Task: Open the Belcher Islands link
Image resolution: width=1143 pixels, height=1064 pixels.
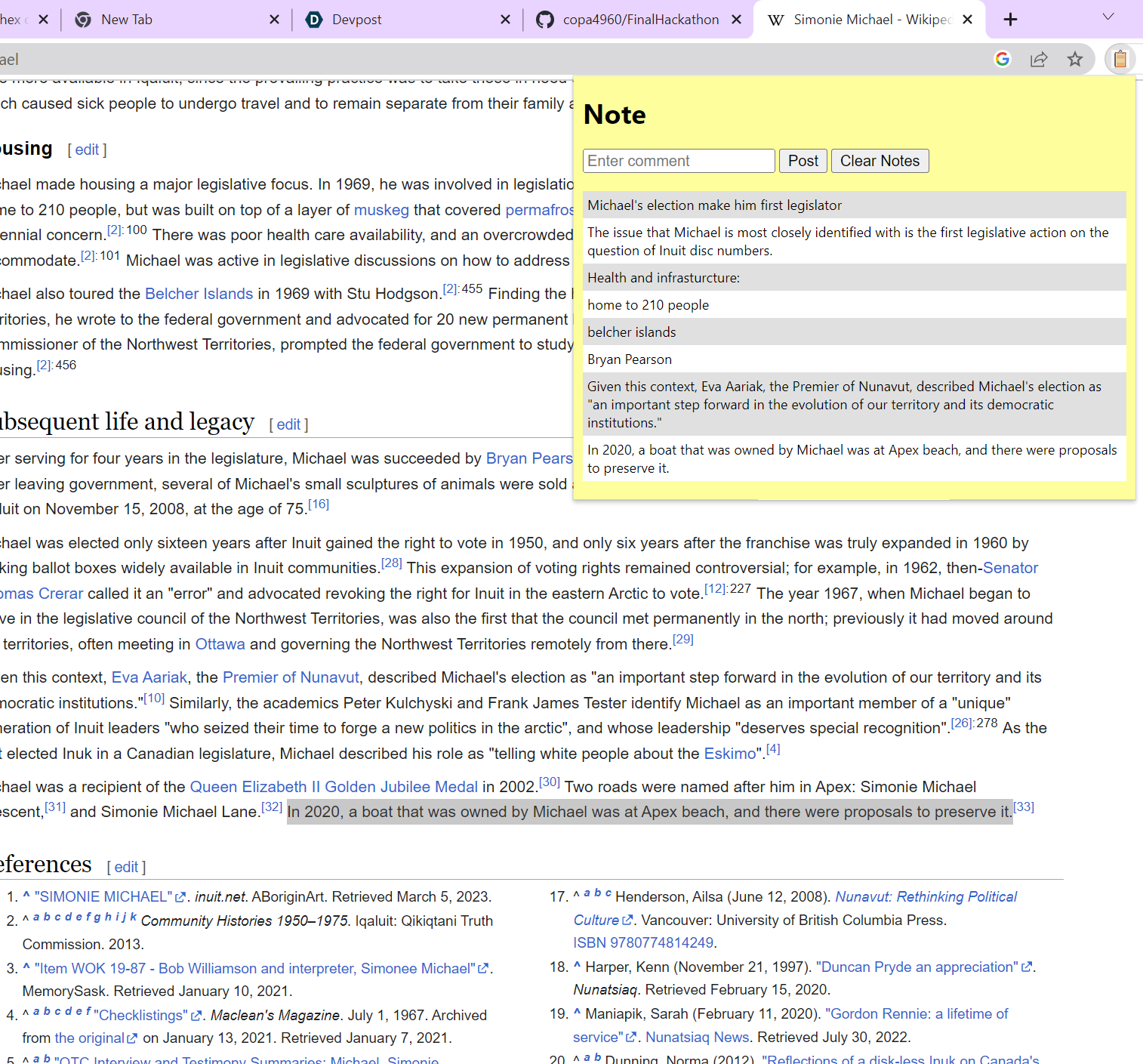Action: [x=199, y=294]
